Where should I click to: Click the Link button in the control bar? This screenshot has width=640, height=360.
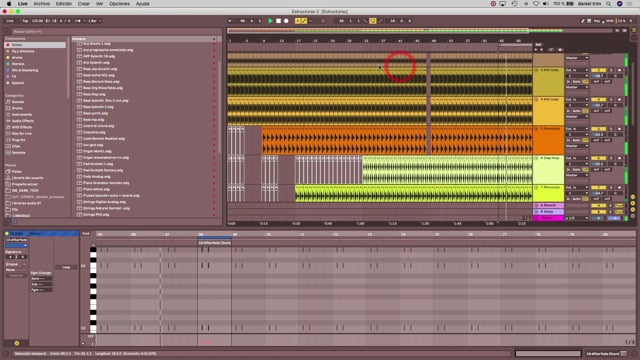point(10,21)
